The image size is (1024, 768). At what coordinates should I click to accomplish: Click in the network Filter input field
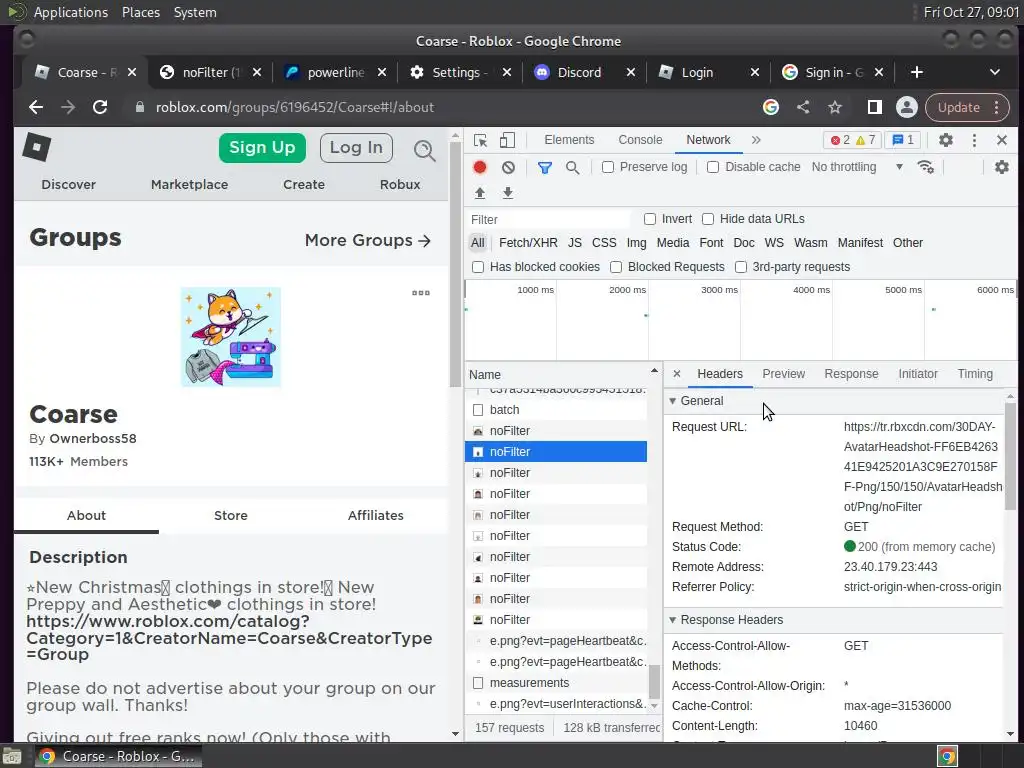[x=549, y=219]
